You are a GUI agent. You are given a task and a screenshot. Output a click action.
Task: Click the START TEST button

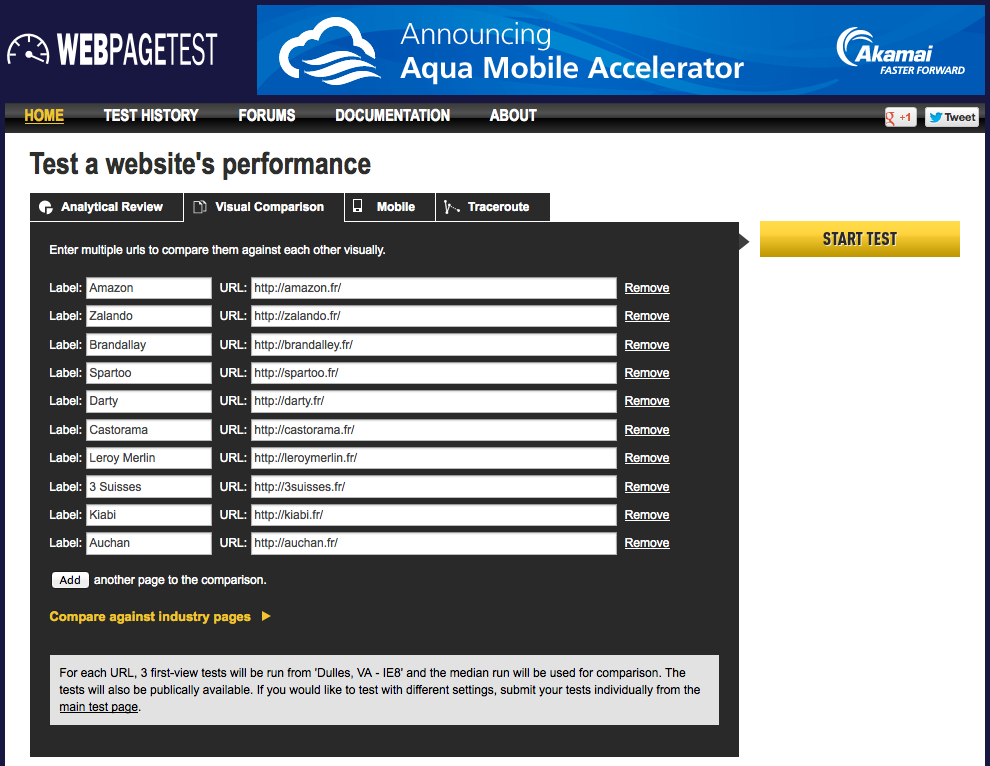coord(859,239)
